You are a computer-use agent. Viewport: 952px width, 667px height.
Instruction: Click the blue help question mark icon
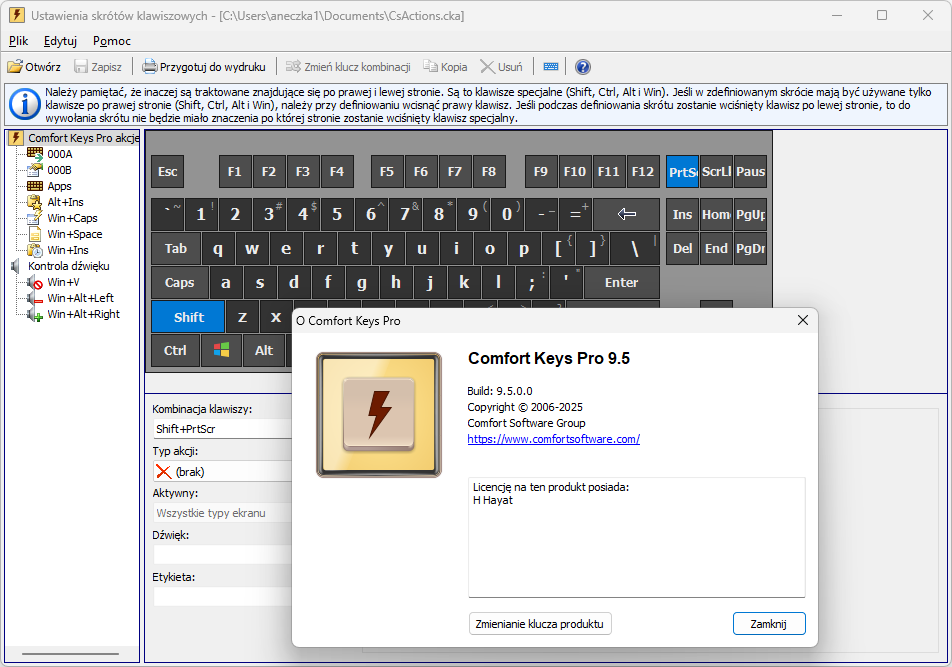pos(583,67)
